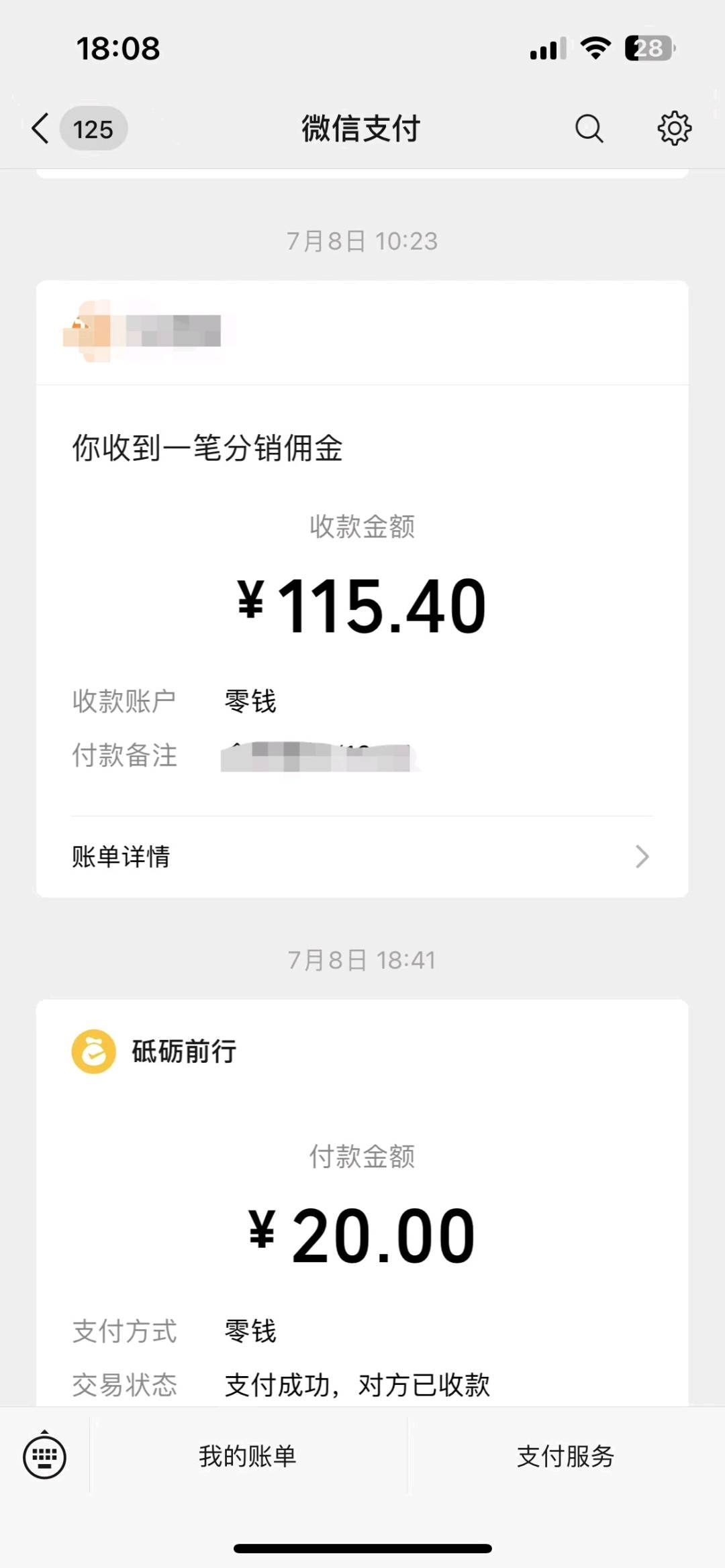Open the 账单详情 link
The width and height of the screenshot is (725, 1568).
coord(121,857)
